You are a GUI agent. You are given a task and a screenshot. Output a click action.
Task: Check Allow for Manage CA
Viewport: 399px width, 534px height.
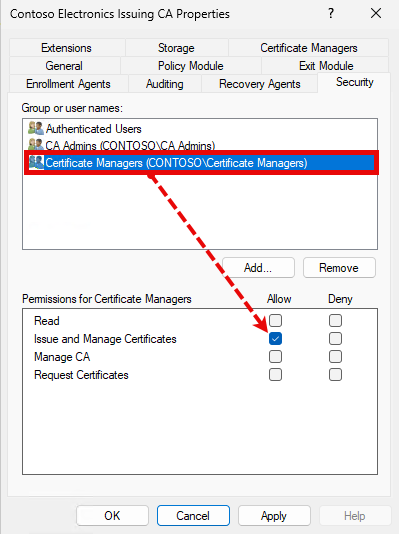click(x=275, y=357)
